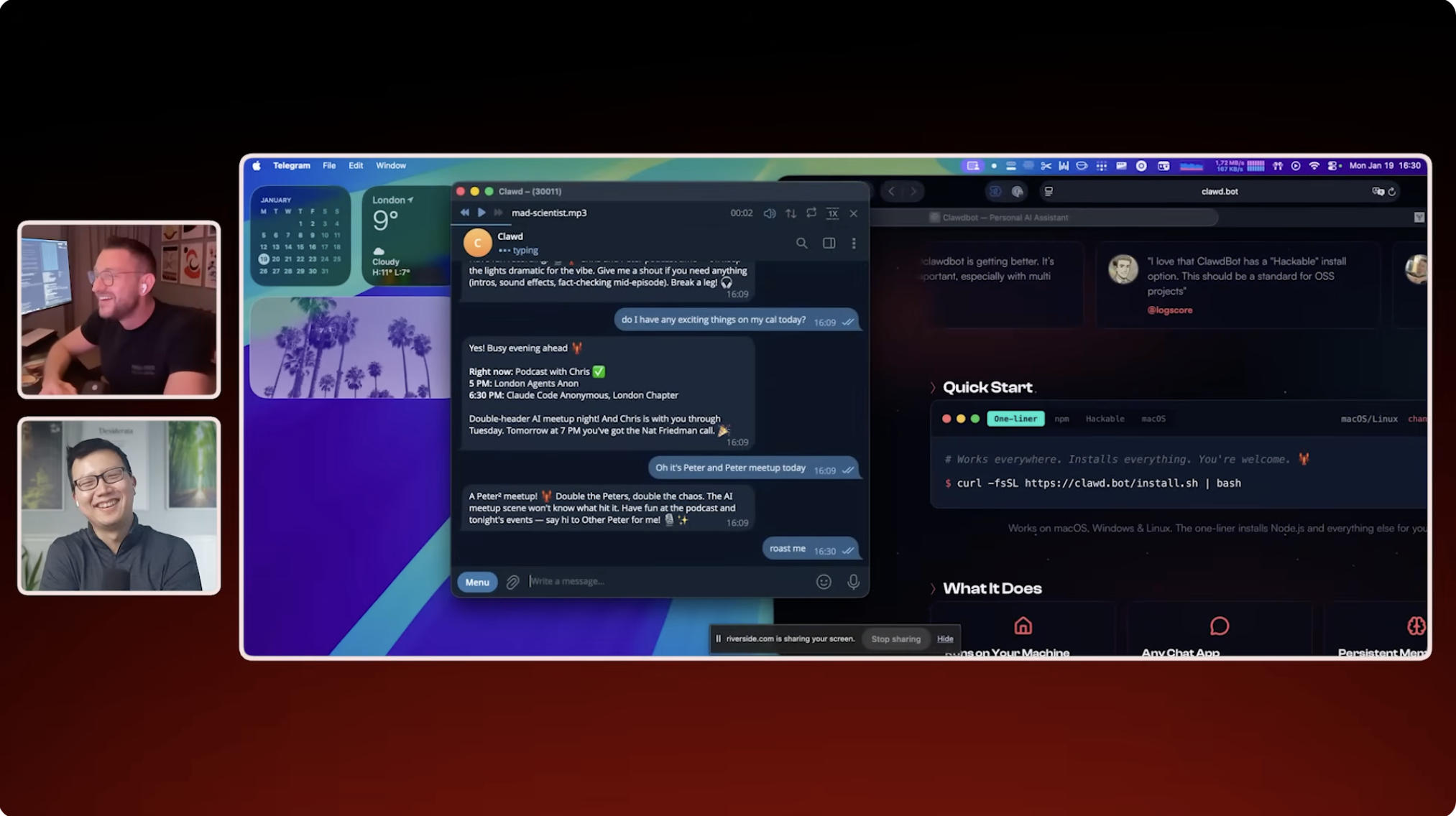Click the Now Playing icon in menu bar
The height and width of the screenshot is (816, 1456).
(x=1296, y=166)
